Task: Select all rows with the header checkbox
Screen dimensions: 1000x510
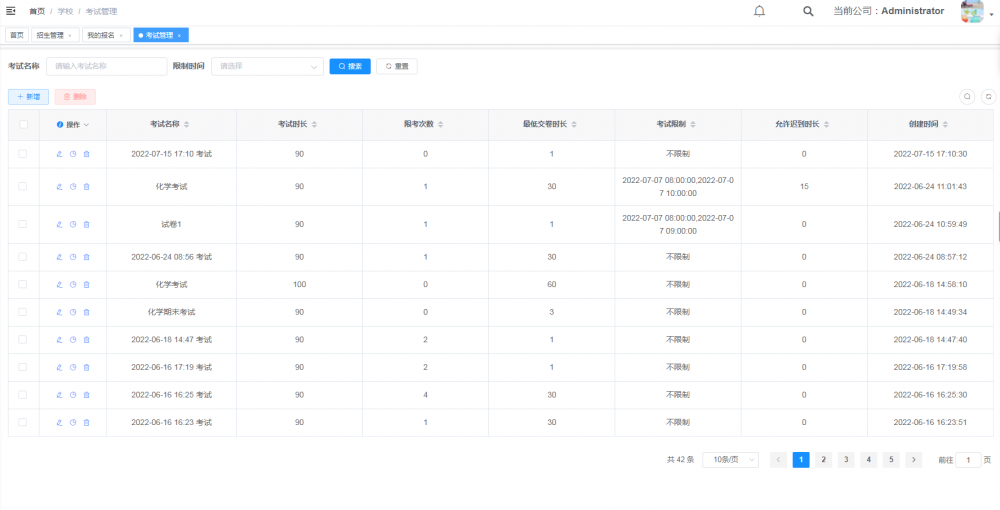Action: point(24,124)
